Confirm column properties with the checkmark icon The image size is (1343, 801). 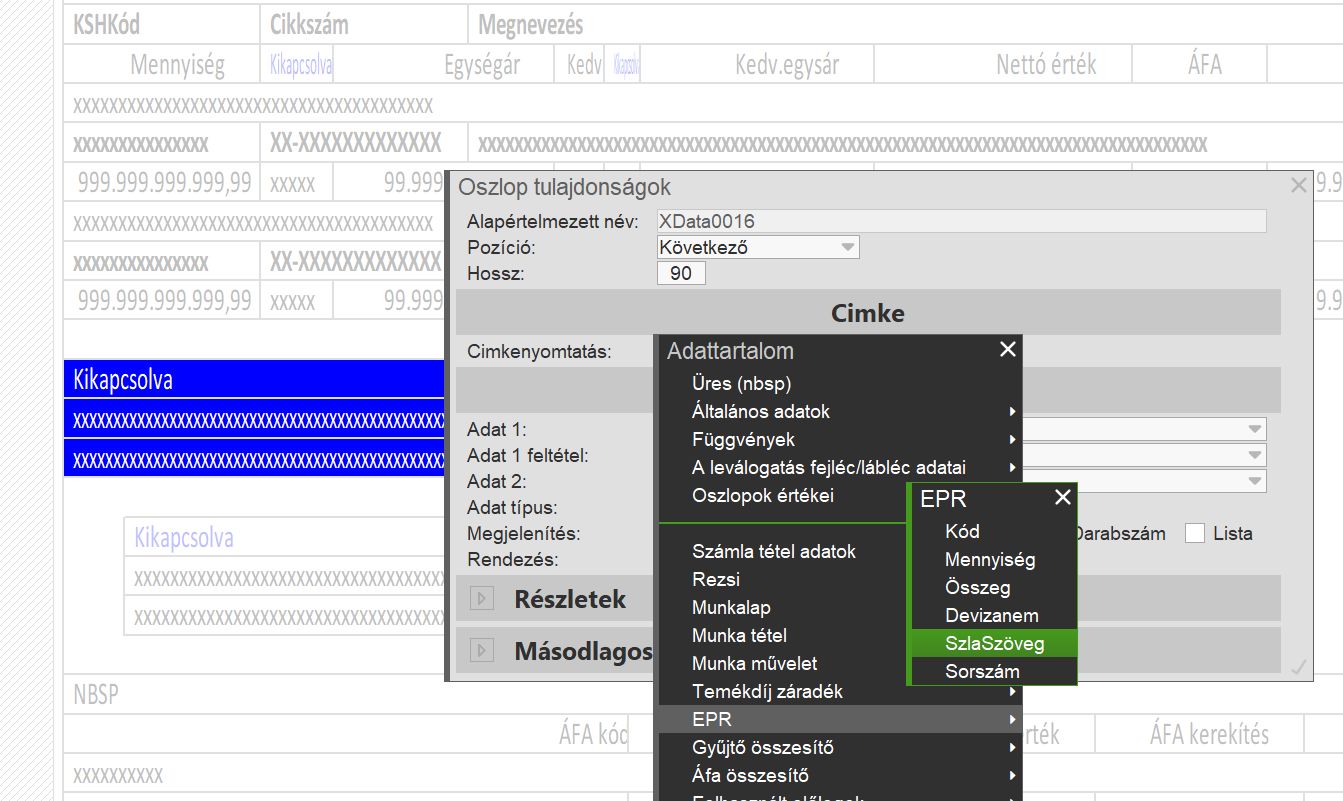[x=1299, y=668]
